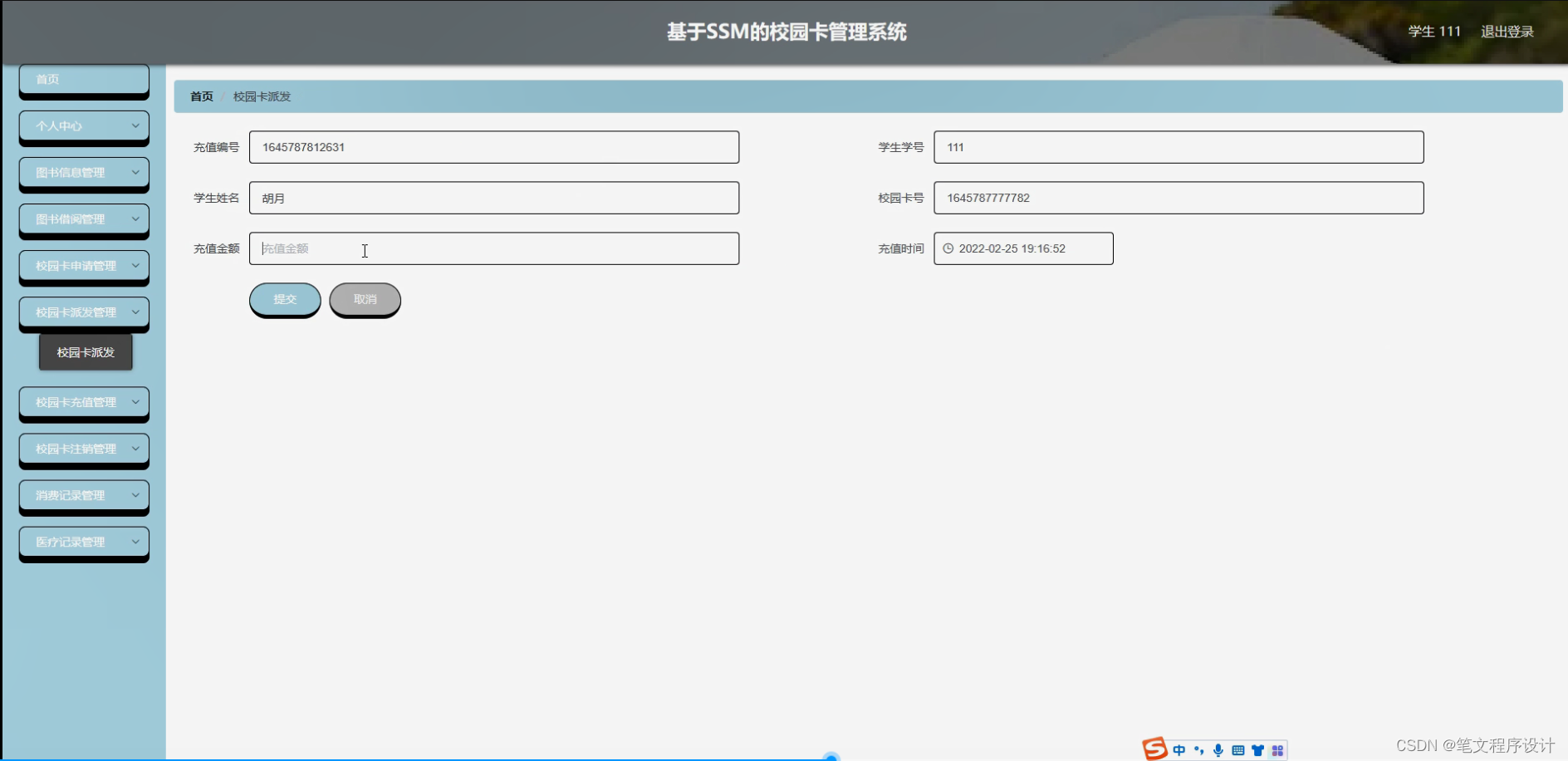The height and width of the screenshot is (761, 1568).
Task: Activate the voice input microphone icon
Action: [x=1218, y=749]
